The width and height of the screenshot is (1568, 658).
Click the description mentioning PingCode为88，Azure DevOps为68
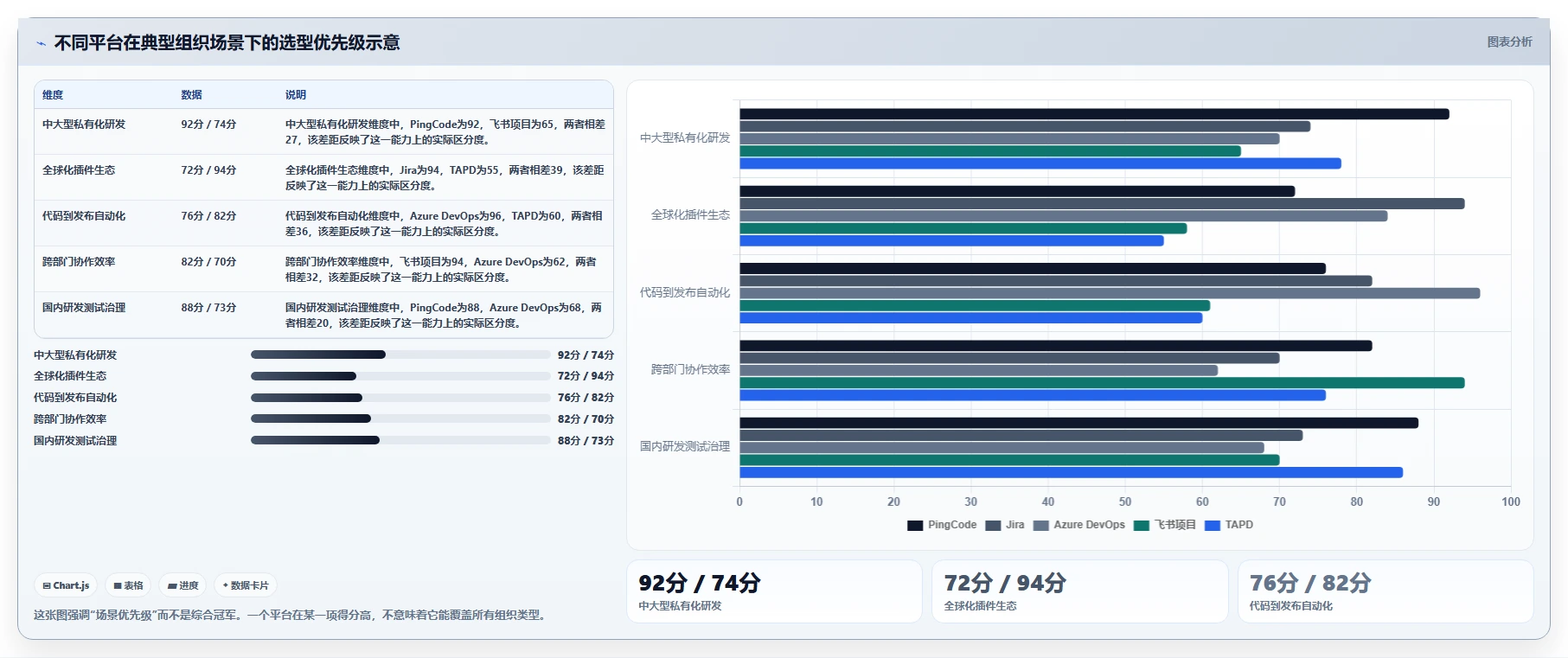coord(445,316)
